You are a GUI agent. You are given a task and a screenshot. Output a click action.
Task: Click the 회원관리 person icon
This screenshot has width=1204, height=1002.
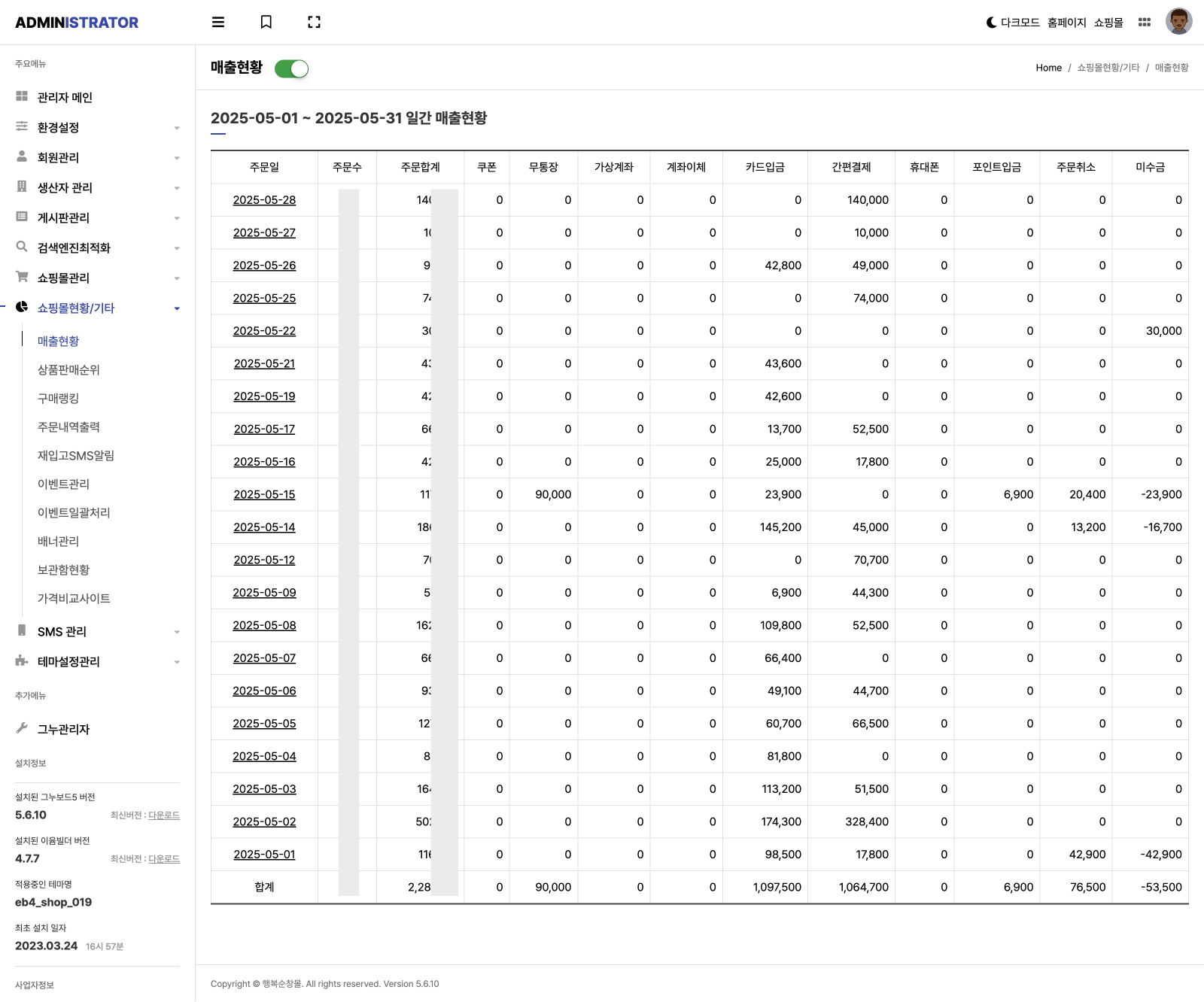click(22, 156)
